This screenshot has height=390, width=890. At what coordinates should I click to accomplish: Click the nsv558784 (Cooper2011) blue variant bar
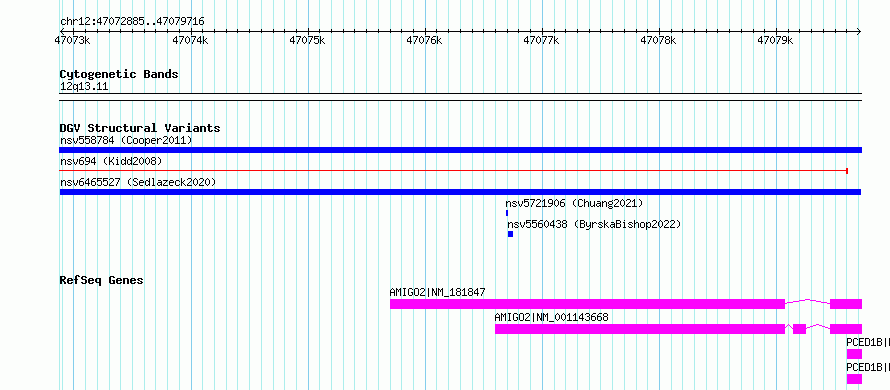[x=460, y=150]
